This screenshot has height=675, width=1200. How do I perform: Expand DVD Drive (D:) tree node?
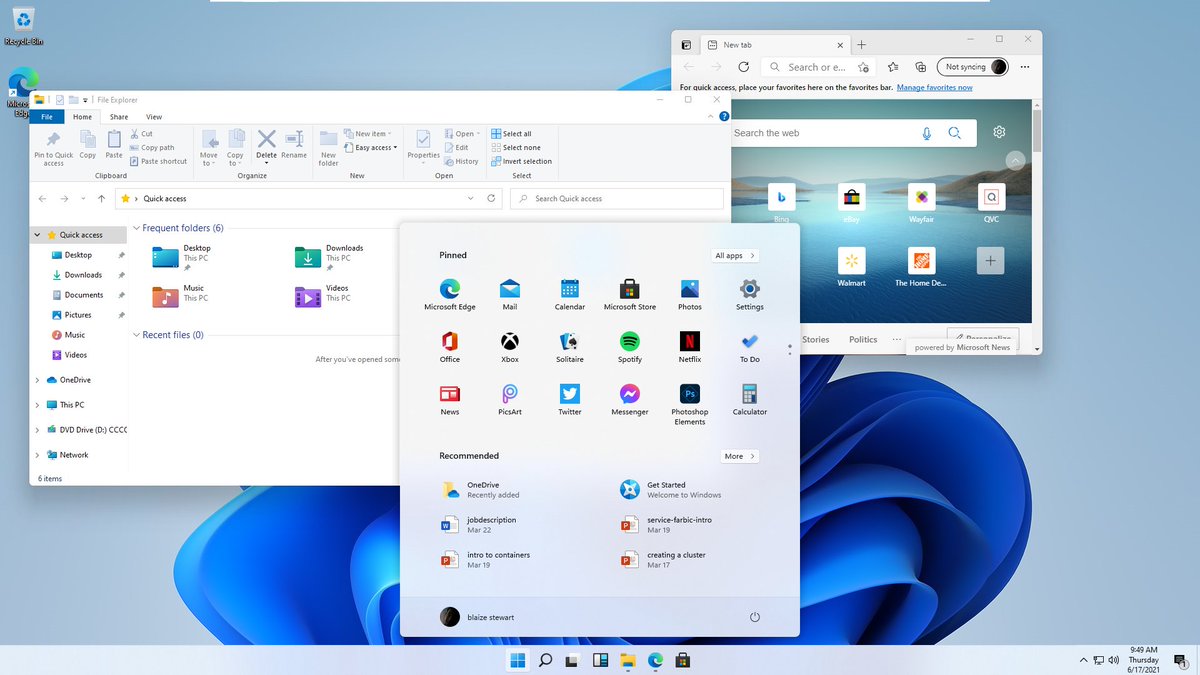coord(38,430)
